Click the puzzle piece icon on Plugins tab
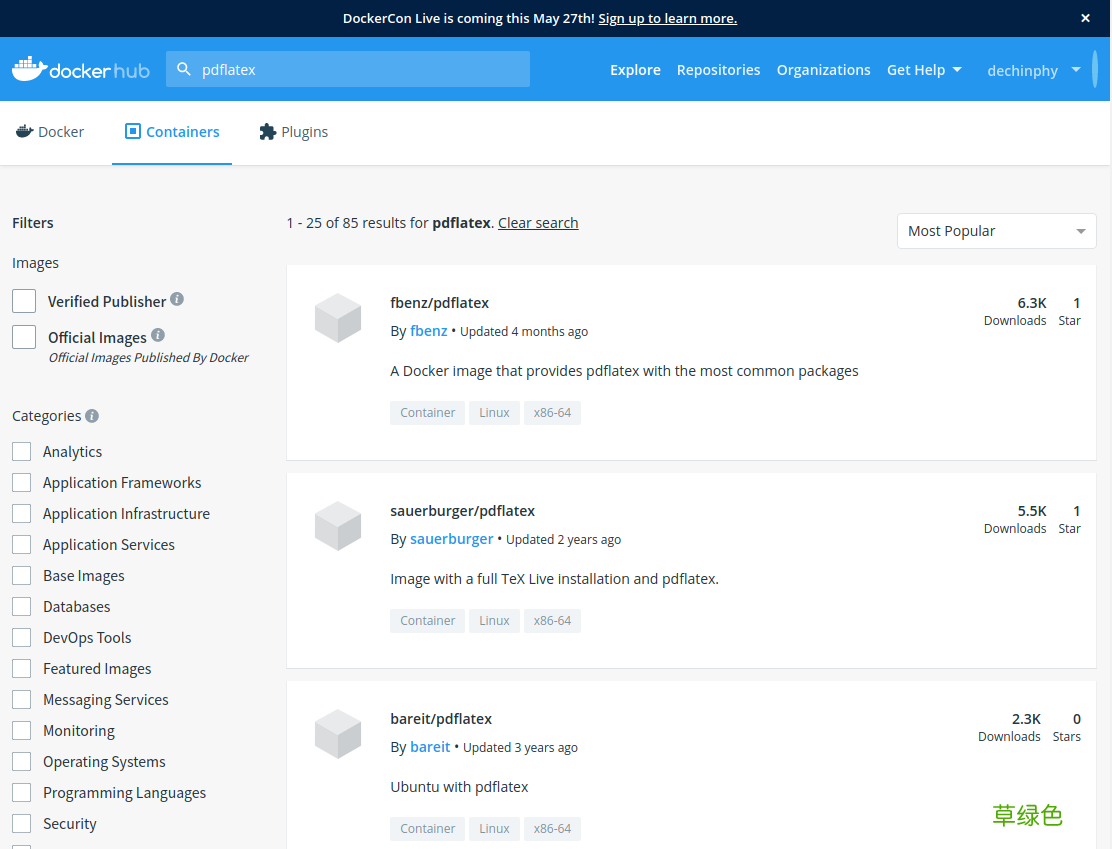The width and height of the screenshot is (1112, 849). pyautogui.click(x=266, y=131)
